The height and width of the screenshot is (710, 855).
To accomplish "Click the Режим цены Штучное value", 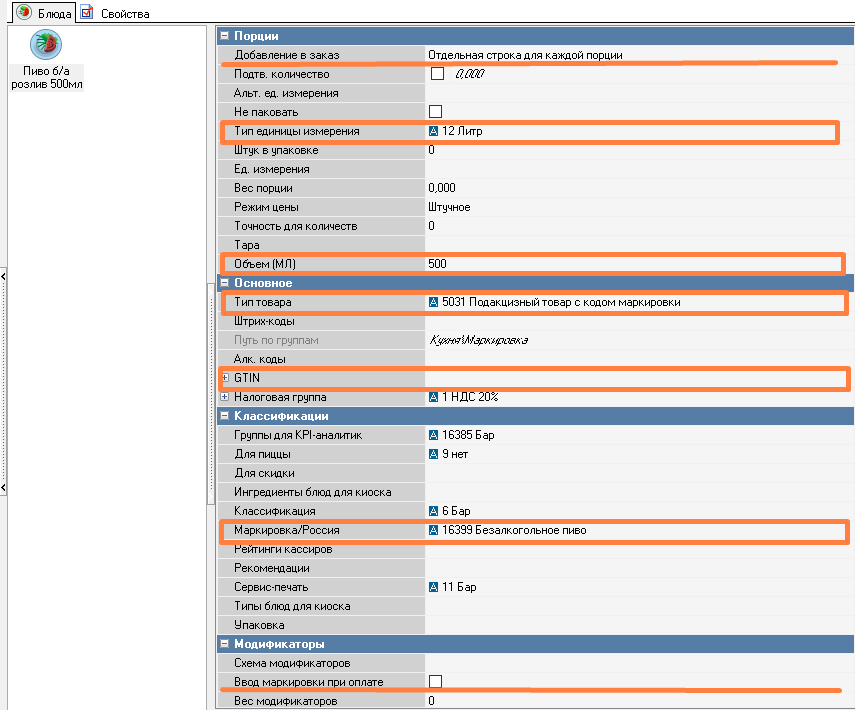I will (630, 207).
